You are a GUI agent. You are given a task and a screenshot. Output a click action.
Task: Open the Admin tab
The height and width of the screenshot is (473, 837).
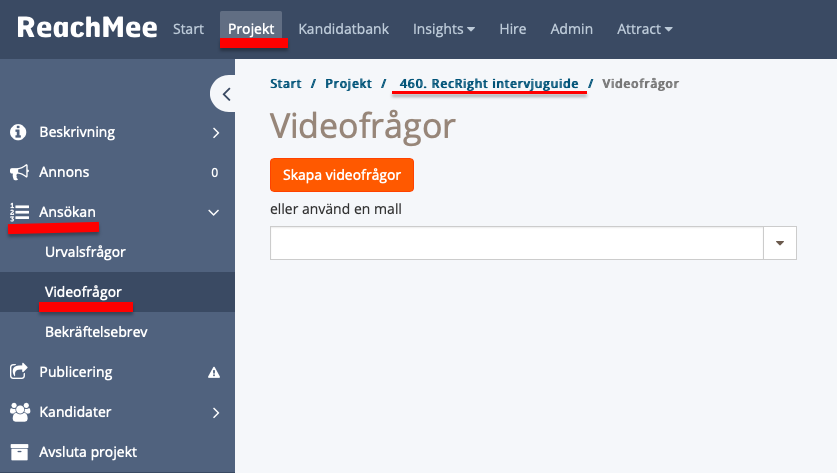click(571, 29)
